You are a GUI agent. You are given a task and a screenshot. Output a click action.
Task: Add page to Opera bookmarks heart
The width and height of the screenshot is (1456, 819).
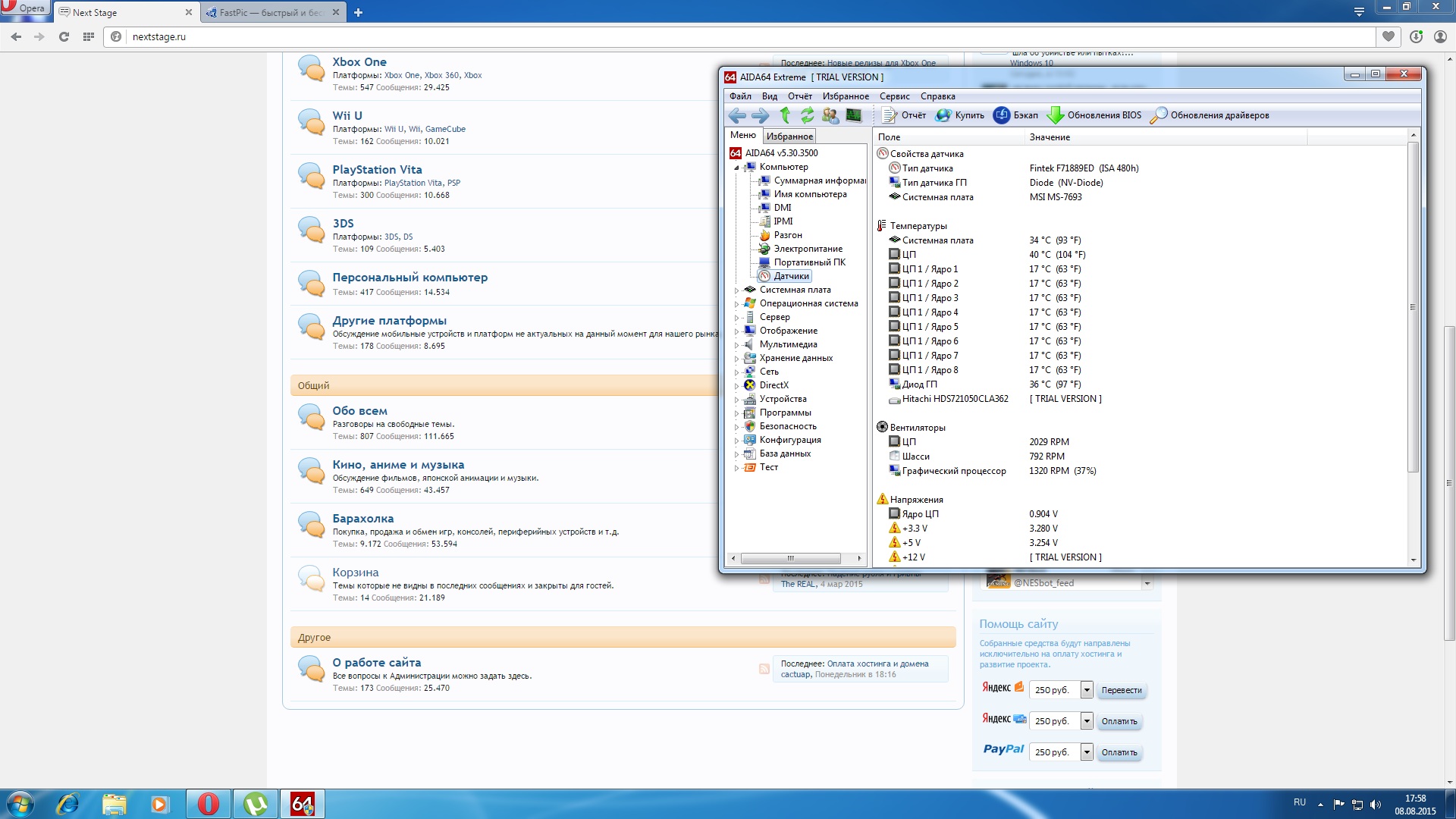[1389, 36]
